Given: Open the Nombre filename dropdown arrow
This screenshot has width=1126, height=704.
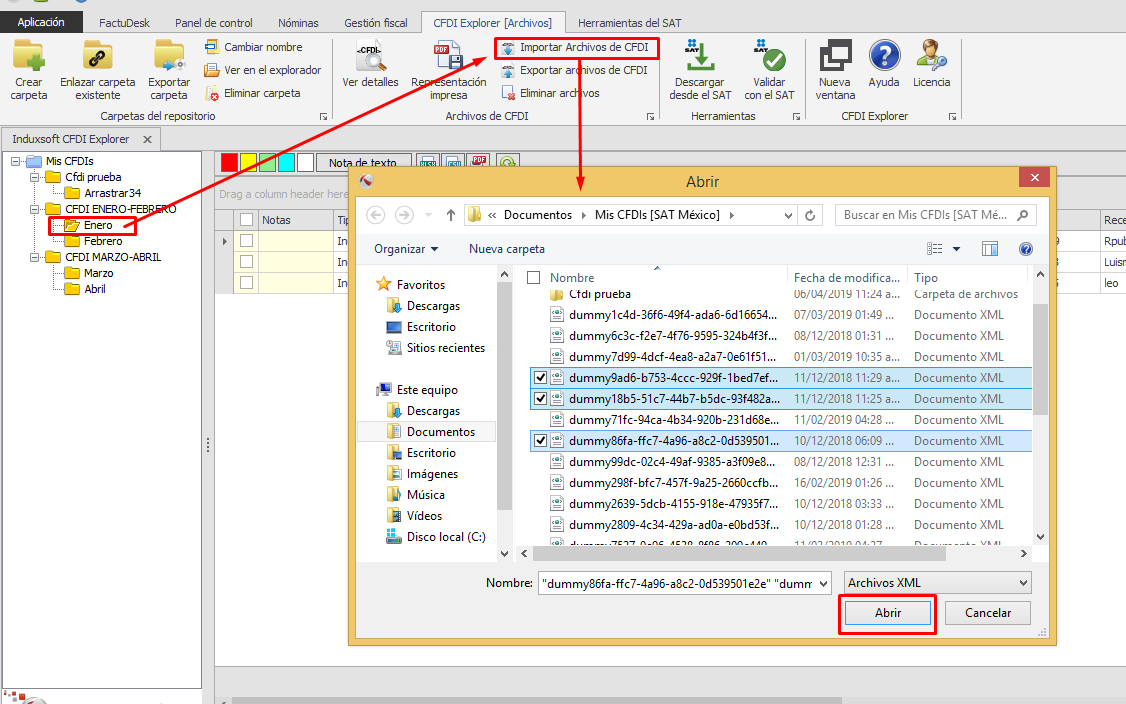Looking at the screenshot, I should tap(823, 583).
